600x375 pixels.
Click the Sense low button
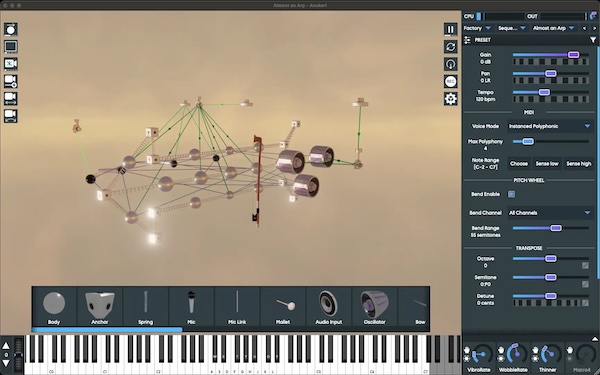click(547, 164)
